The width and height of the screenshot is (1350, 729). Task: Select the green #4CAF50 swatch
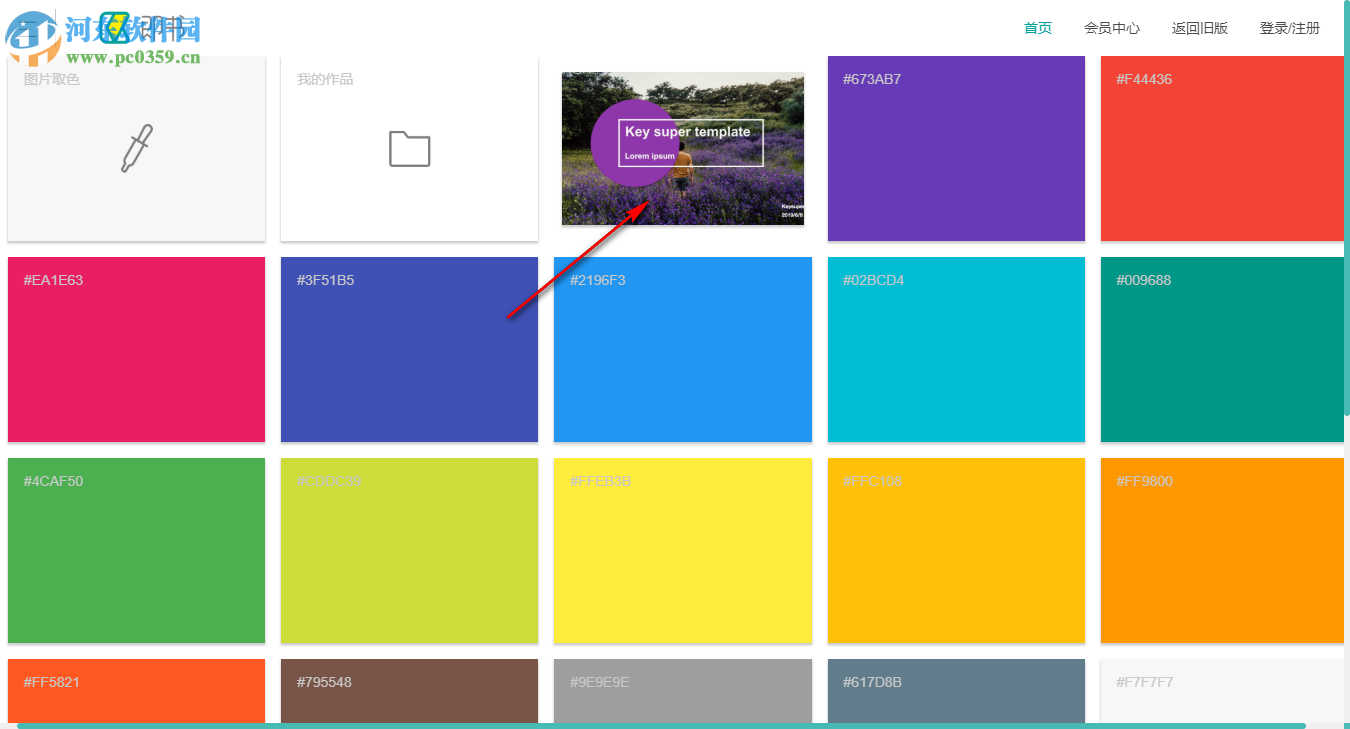[136, 550]
